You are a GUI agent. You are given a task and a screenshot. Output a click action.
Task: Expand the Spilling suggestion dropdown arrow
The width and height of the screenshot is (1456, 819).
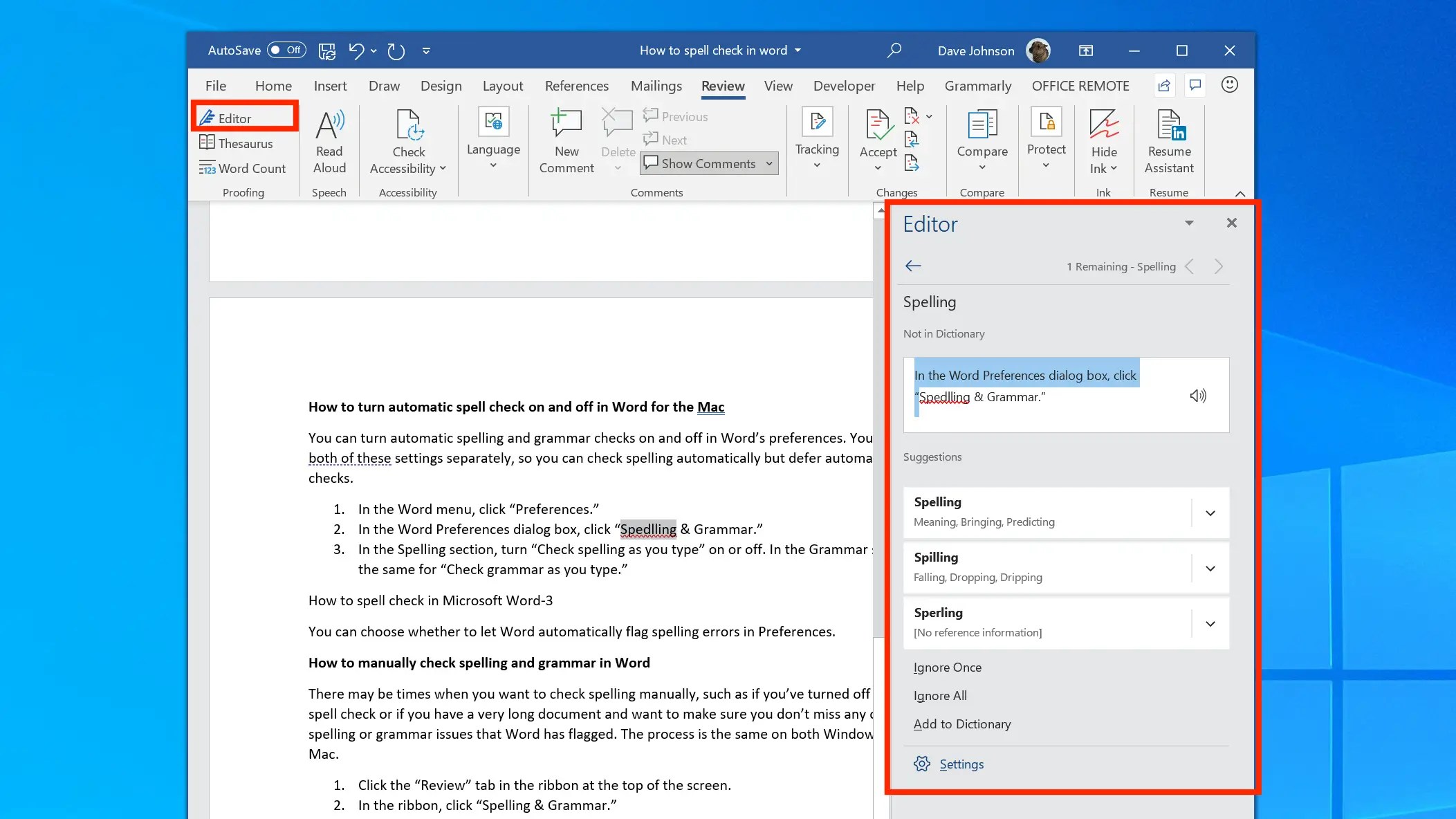tap(1210, 569)
